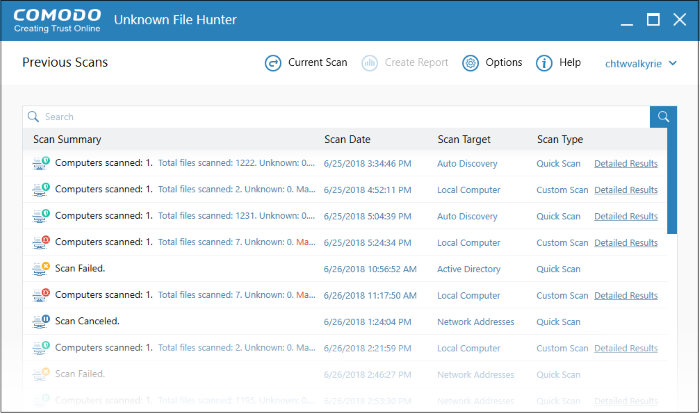Open Detailed Results for 6/25/2018 4:52:11 PM scan
Image resolution: width=700 pixels, height=414 pixels.
coord(626,190)
